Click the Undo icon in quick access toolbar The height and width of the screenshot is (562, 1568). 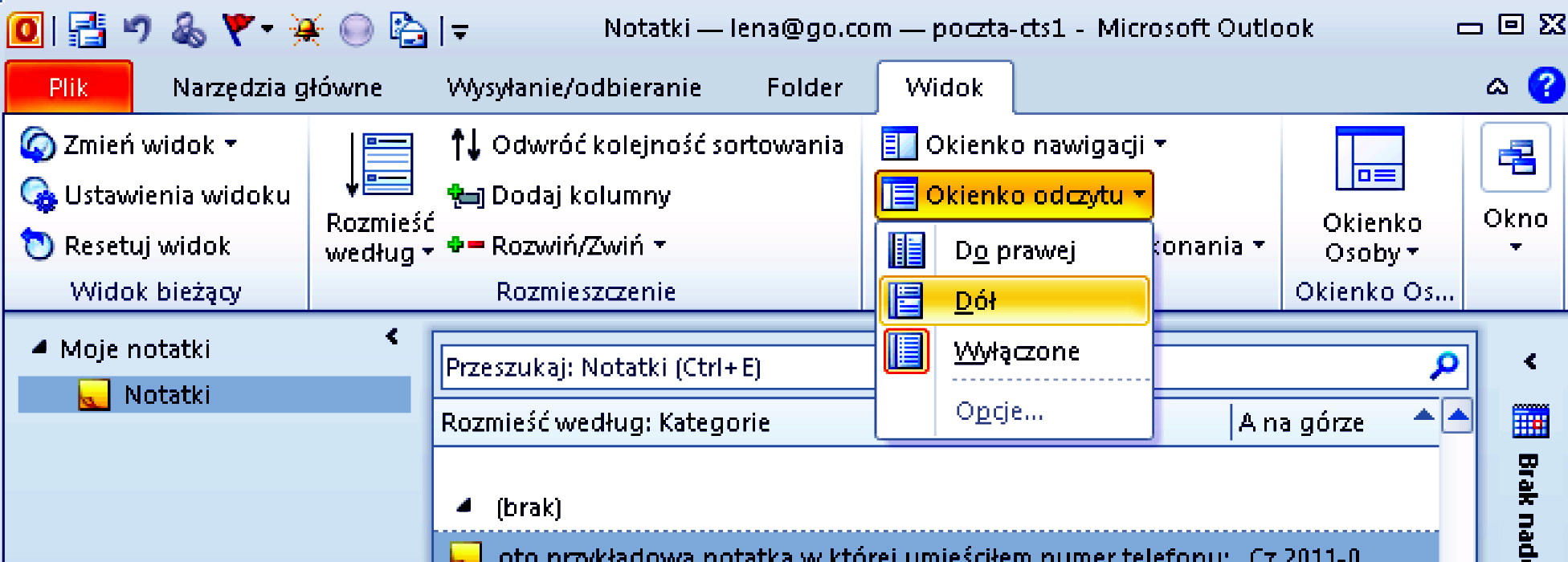(137, 30)
